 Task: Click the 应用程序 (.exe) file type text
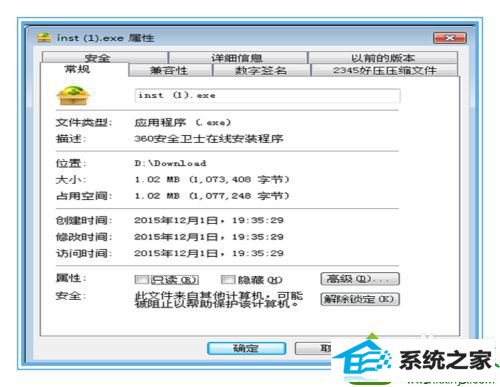pos(183,122)
